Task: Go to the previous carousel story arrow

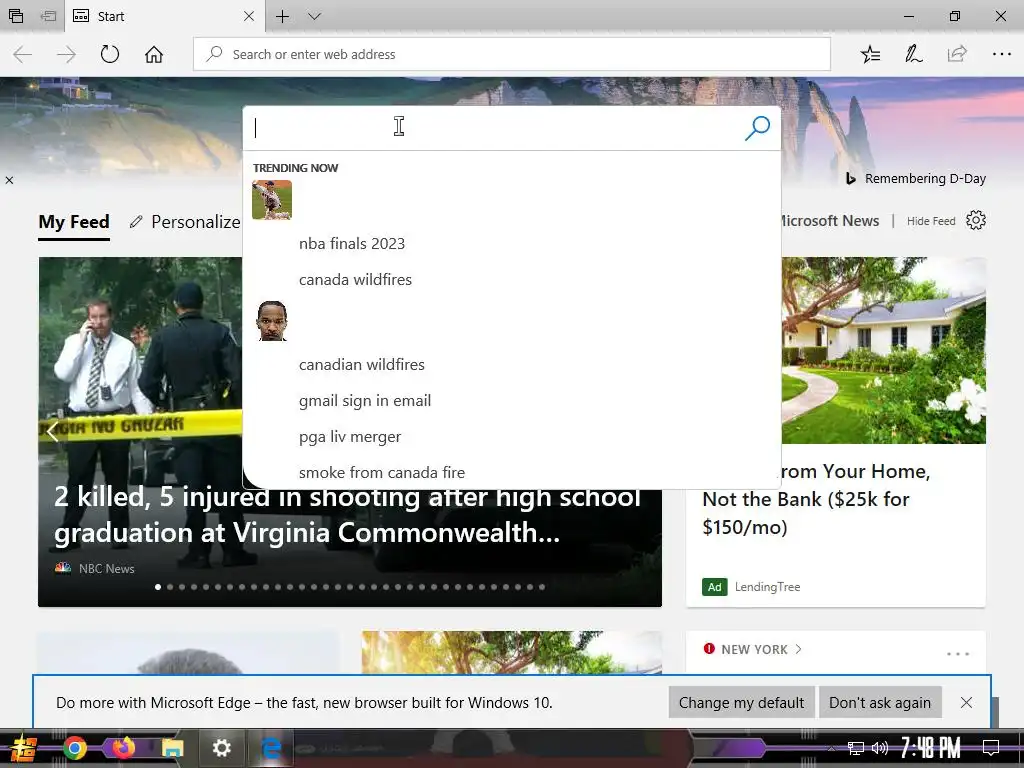Action: point(52,432)
